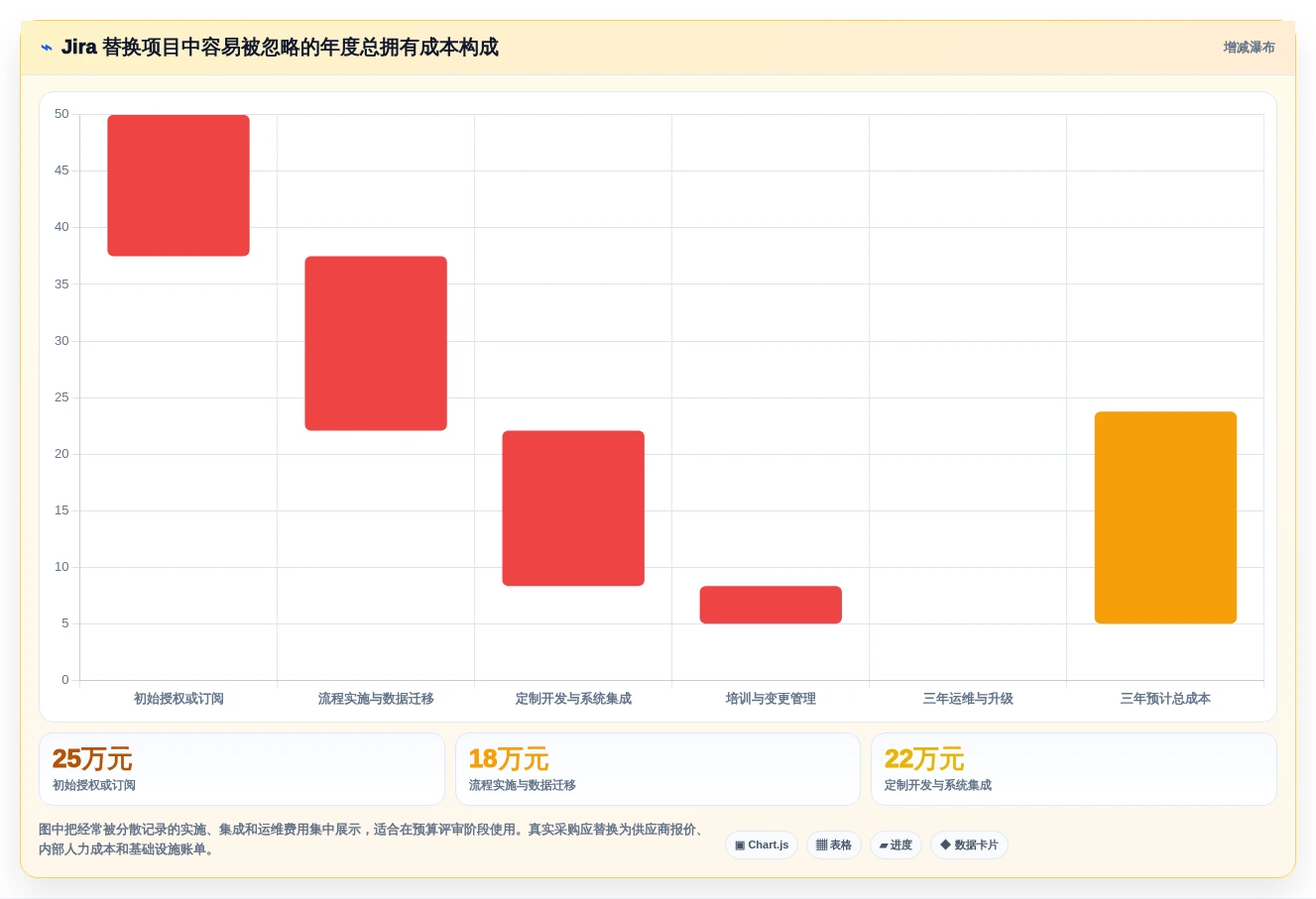Click the axis label 三年运维与升级
The width and height of the screenshot is (1316, 899).
tap(968, 699)
